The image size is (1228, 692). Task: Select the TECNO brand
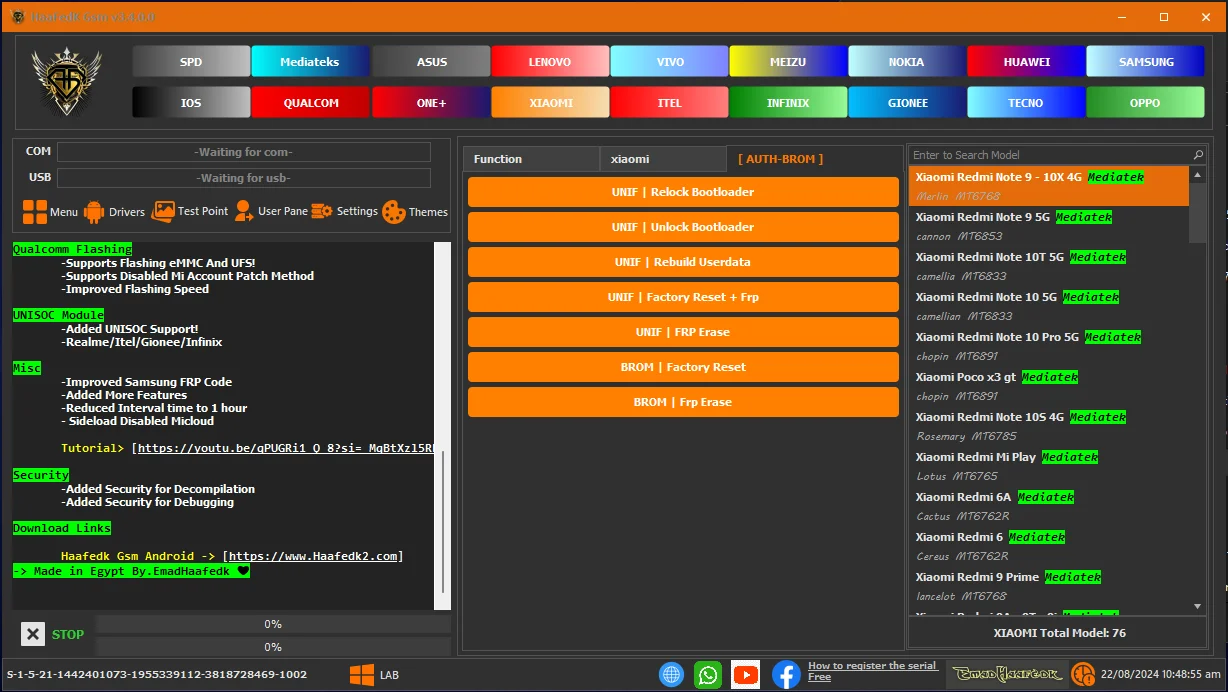tap(1027, 103)
